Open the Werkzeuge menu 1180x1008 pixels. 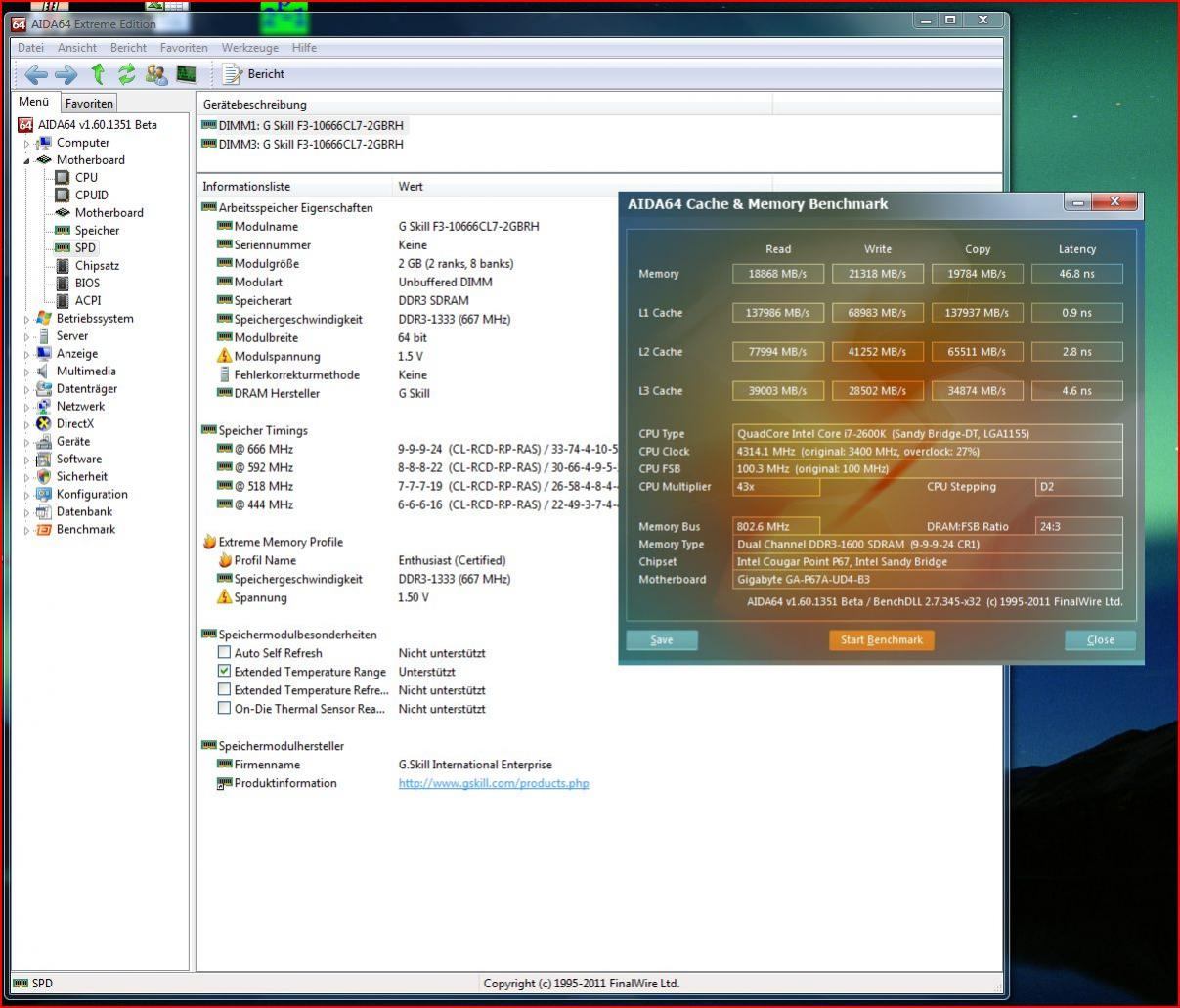(x=250, y=48)
